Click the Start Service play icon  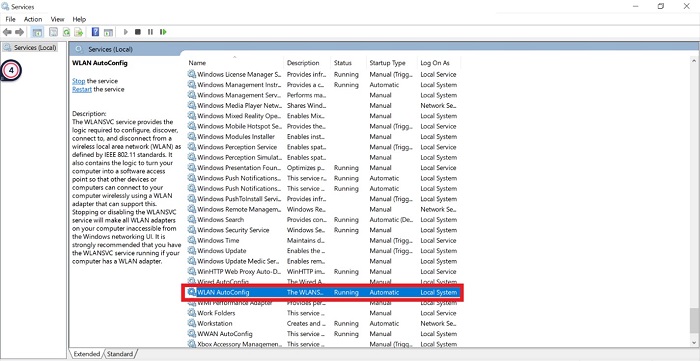coord(126,32)
